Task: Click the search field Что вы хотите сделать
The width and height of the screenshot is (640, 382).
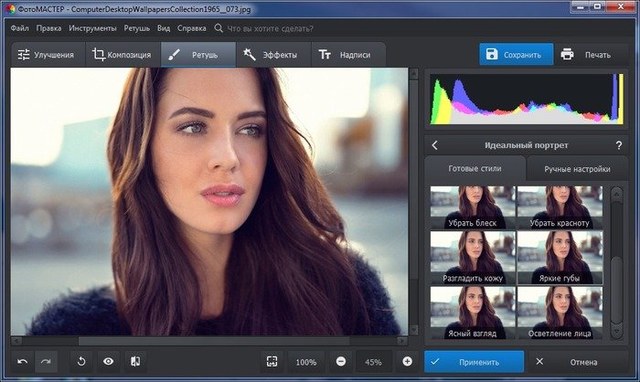Action: [x=270, y=29]
